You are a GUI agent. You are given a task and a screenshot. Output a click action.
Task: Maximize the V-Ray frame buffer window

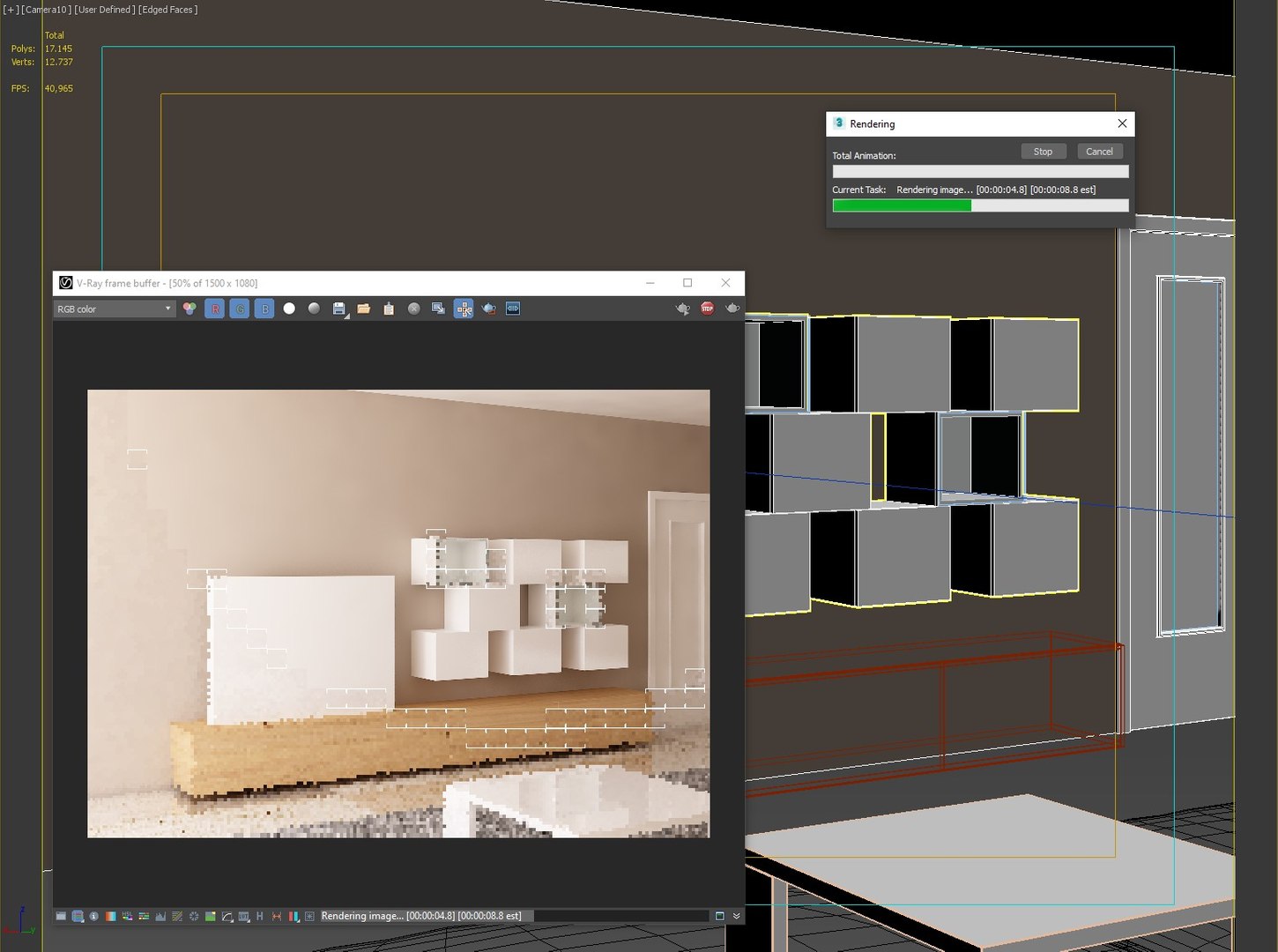click(x=687, y=283)
